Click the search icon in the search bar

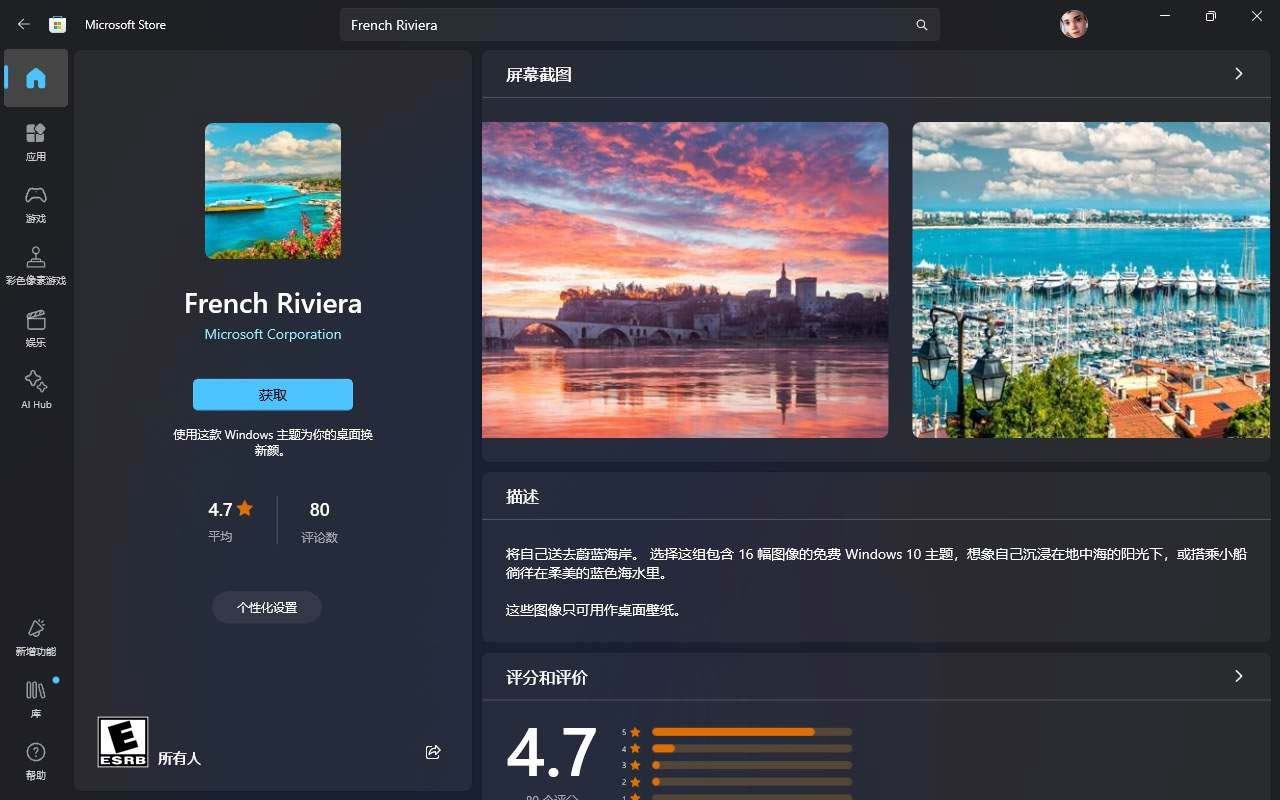921,25
